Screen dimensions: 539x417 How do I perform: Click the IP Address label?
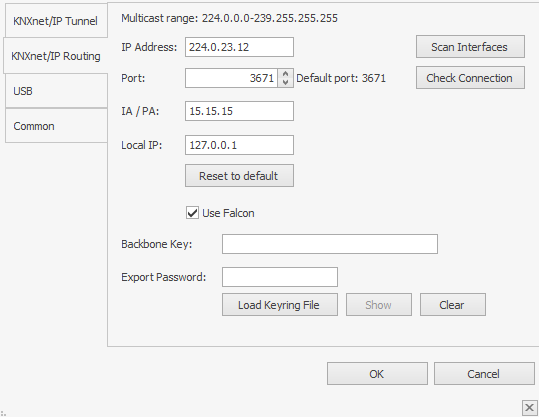tap(149, 47)
